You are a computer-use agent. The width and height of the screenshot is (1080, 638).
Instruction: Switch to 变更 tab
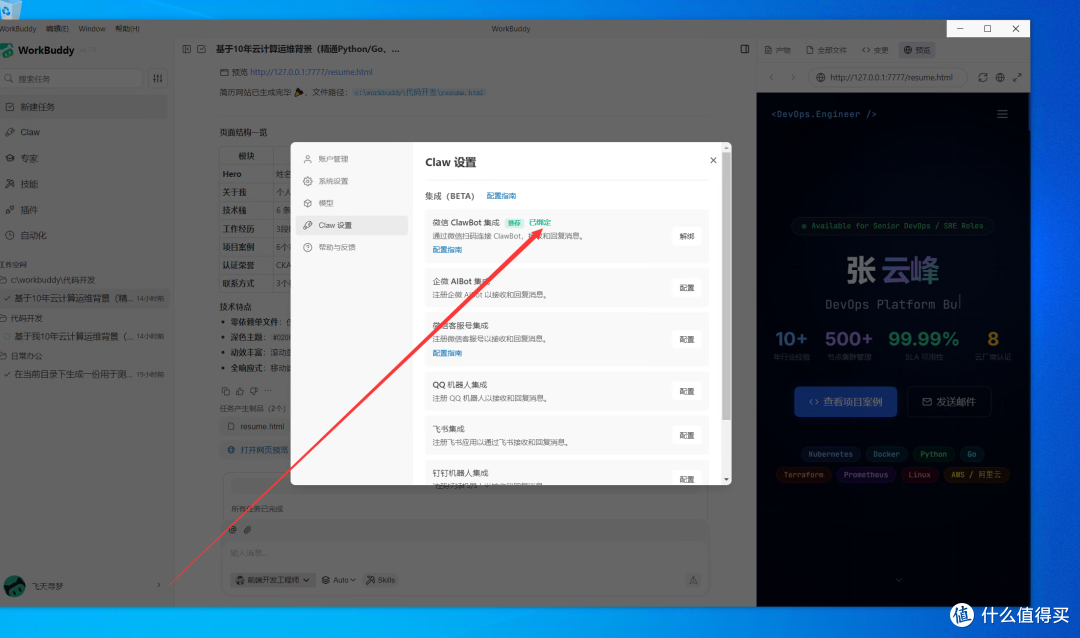tap(875, 50)
